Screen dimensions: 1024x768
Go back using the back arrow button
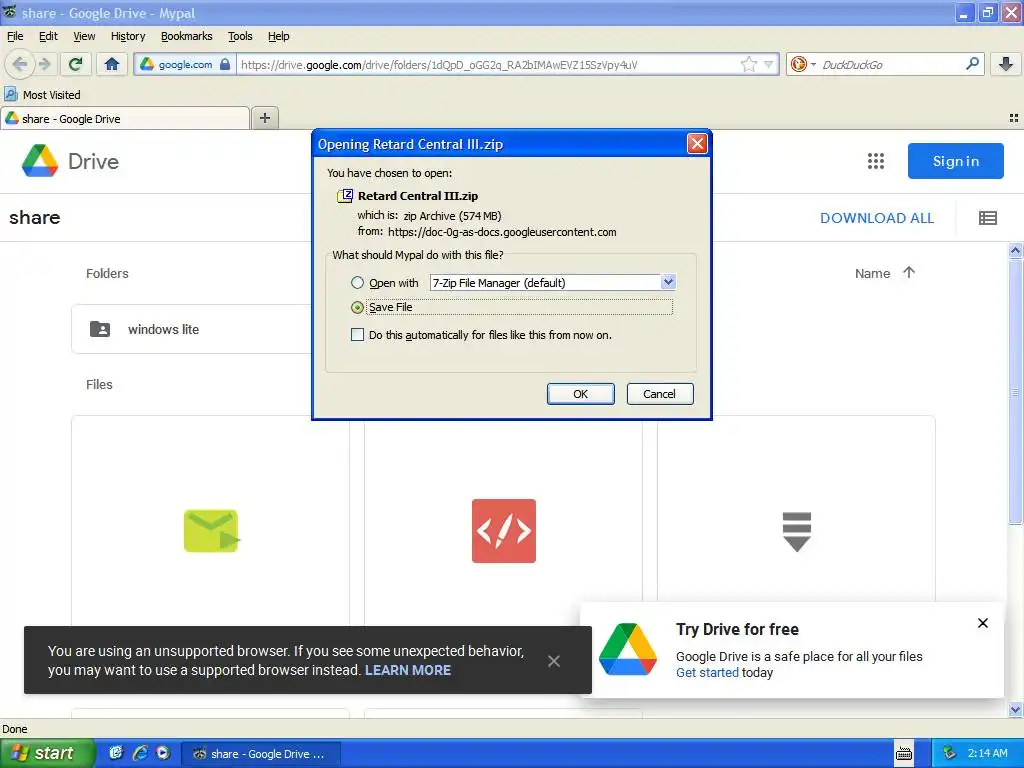point(19,64)
